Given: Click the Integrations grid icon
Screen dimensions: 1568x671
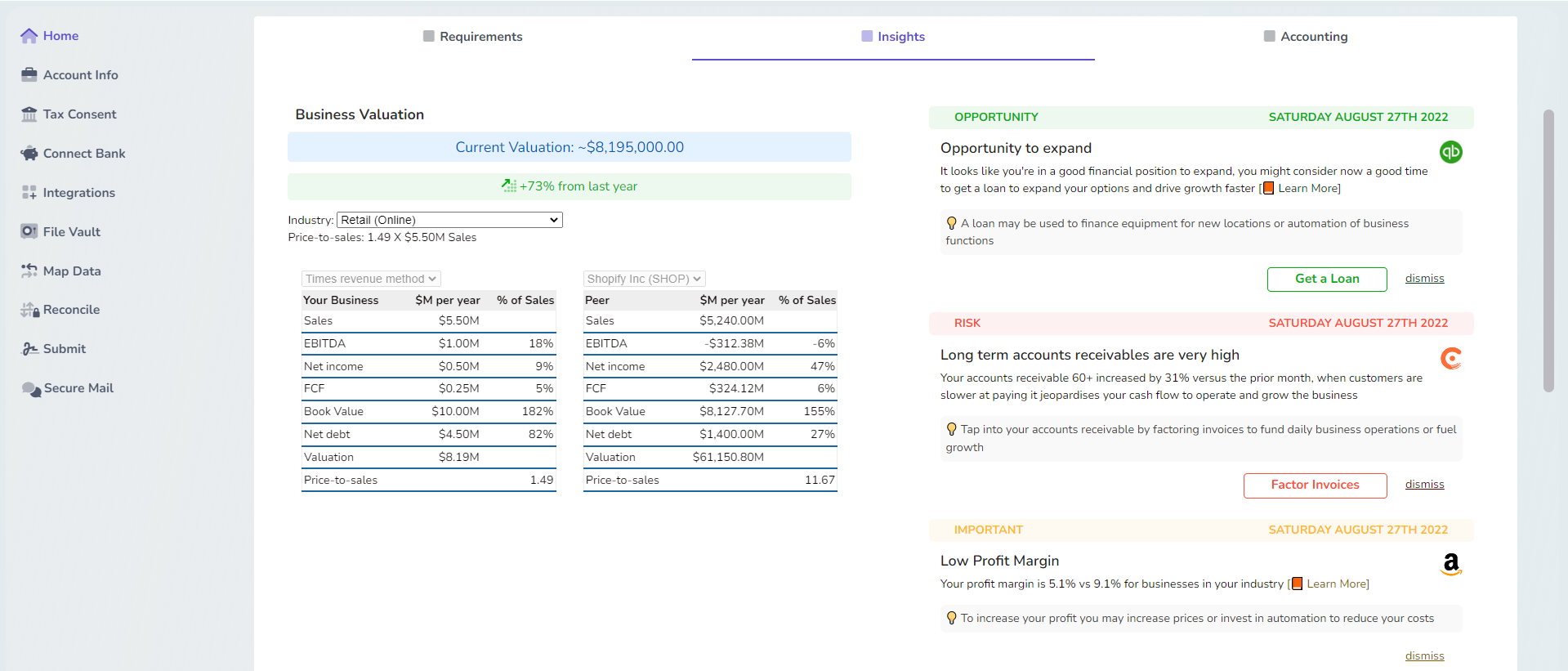Looking at the screenshot, I should (x=29, y=193).
